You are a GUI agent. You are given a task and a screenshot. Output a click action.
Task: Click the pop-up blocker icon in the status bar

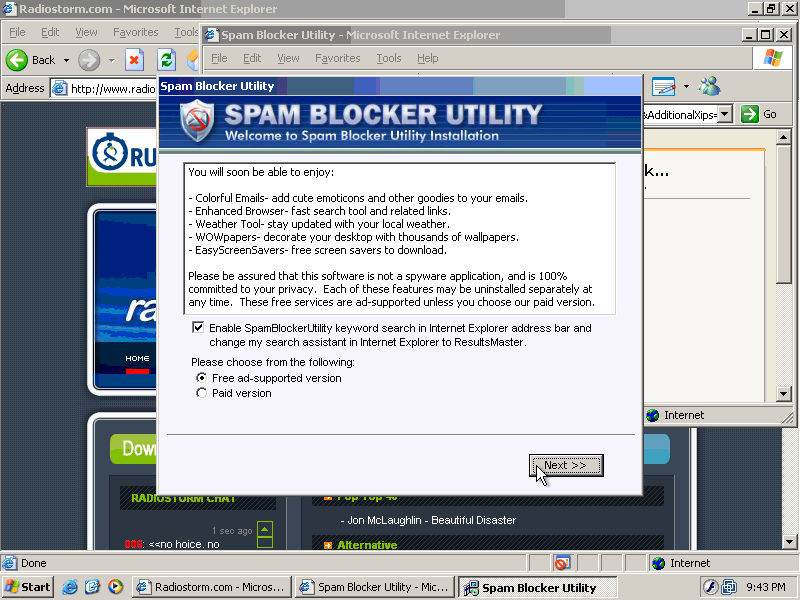click(x=562, y=563)
